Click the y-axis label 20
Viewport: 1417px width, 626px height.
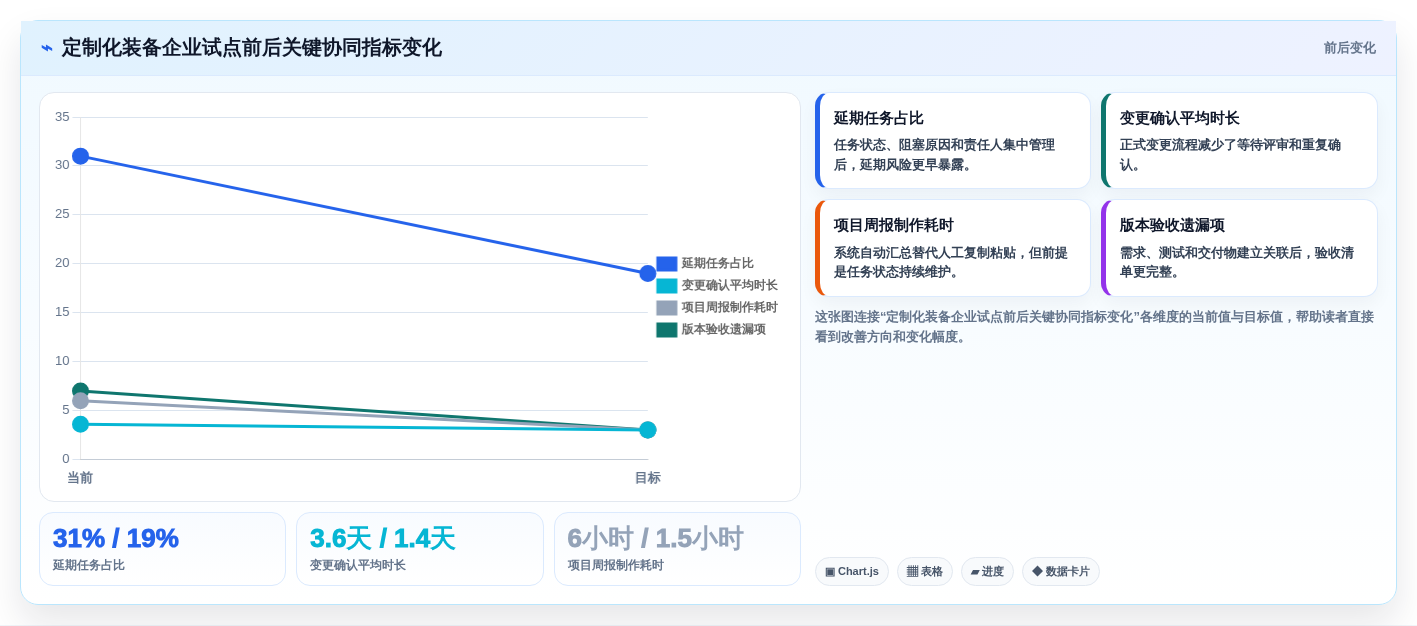point(62,263)
